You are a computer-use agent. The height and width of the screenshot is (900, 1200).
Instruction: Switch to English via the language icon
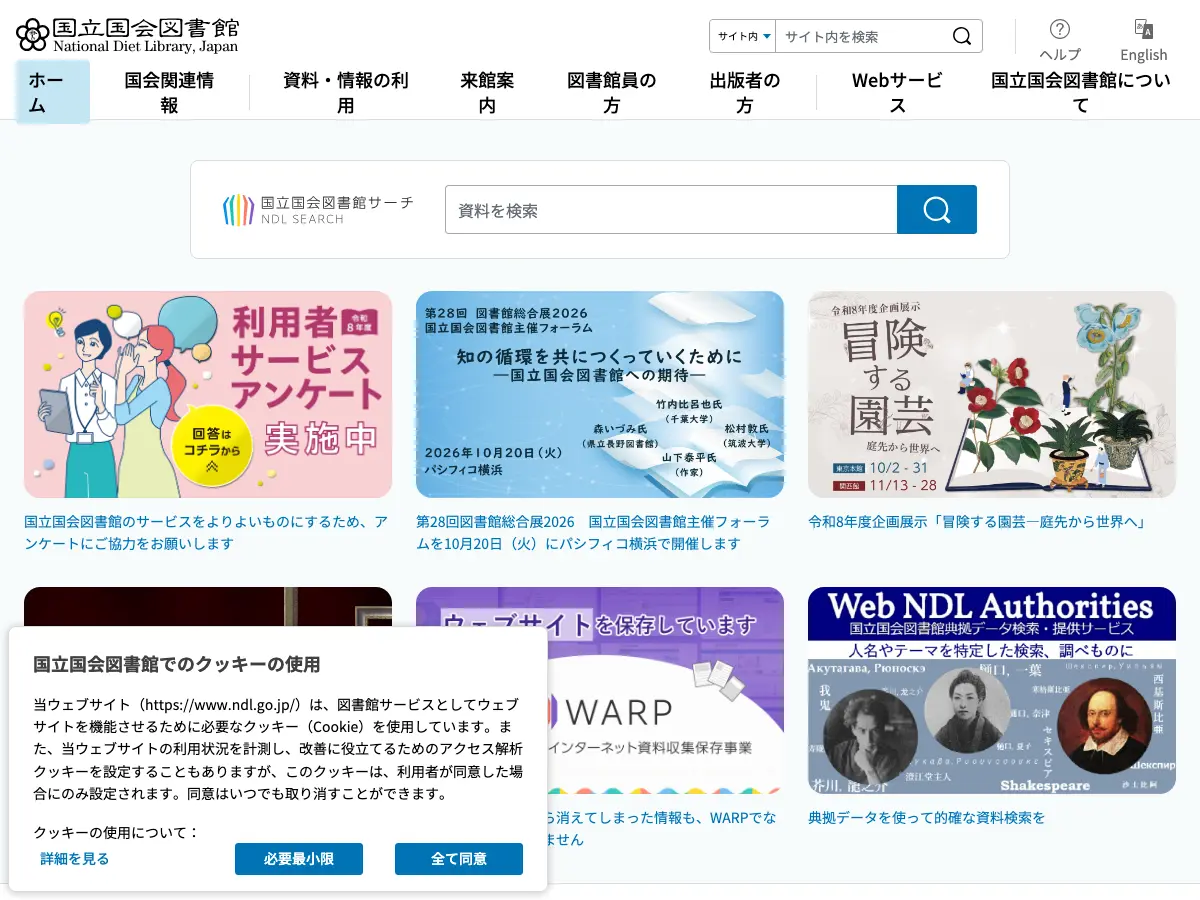1144,28
